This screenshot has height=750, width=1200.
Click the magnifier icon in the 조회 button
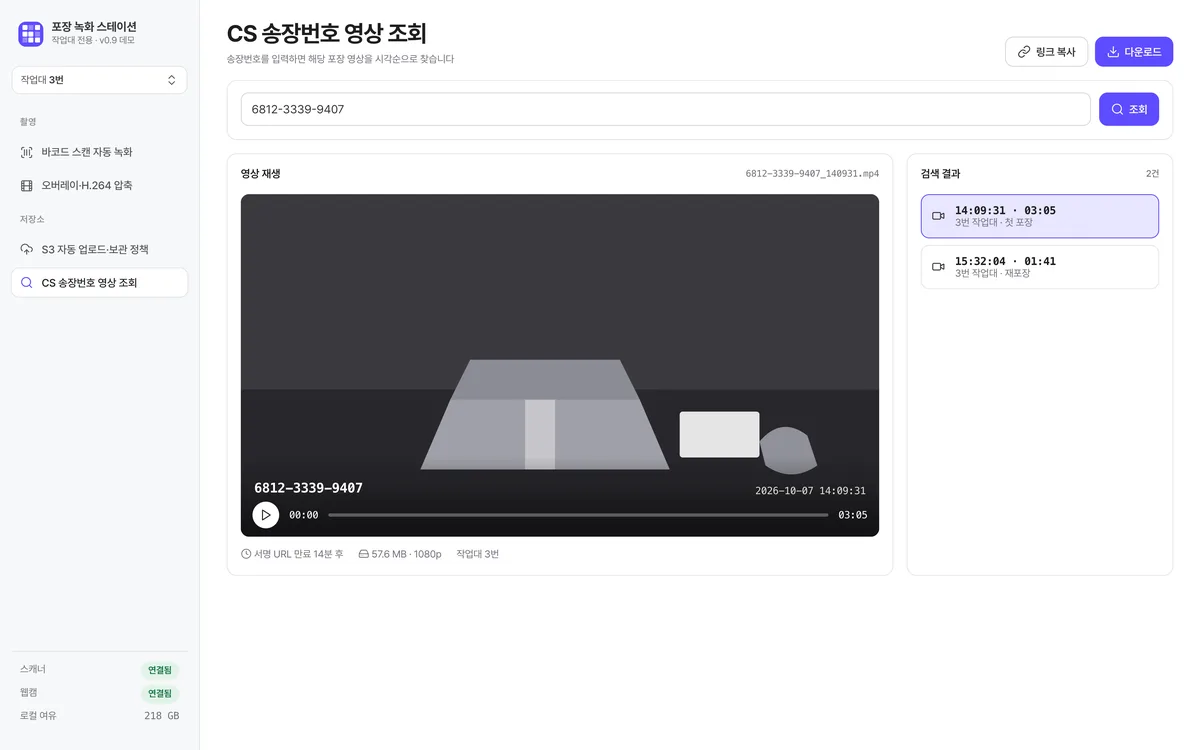[x=1118, y=109]
